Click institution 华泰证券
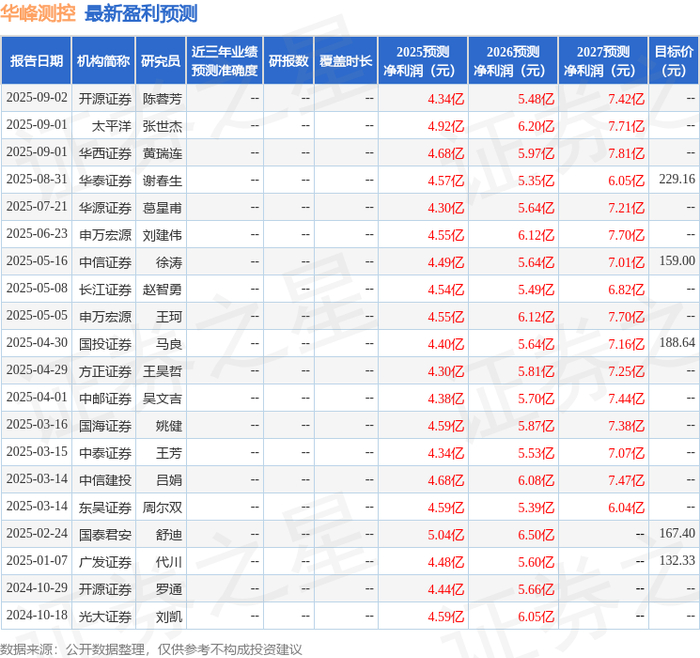Screen dimensions: 700x658 105,180
